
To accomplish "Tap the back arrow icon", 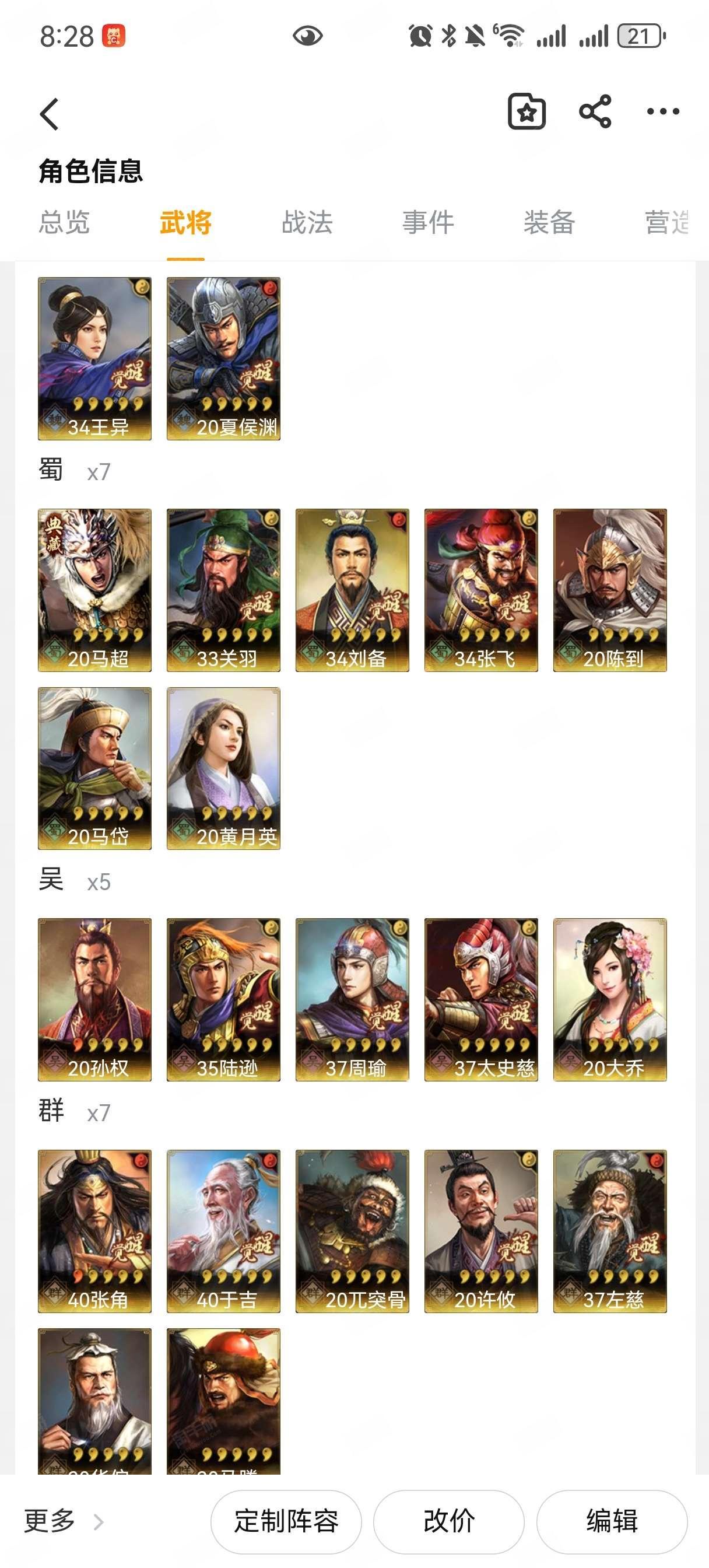I will pos(50,114).
